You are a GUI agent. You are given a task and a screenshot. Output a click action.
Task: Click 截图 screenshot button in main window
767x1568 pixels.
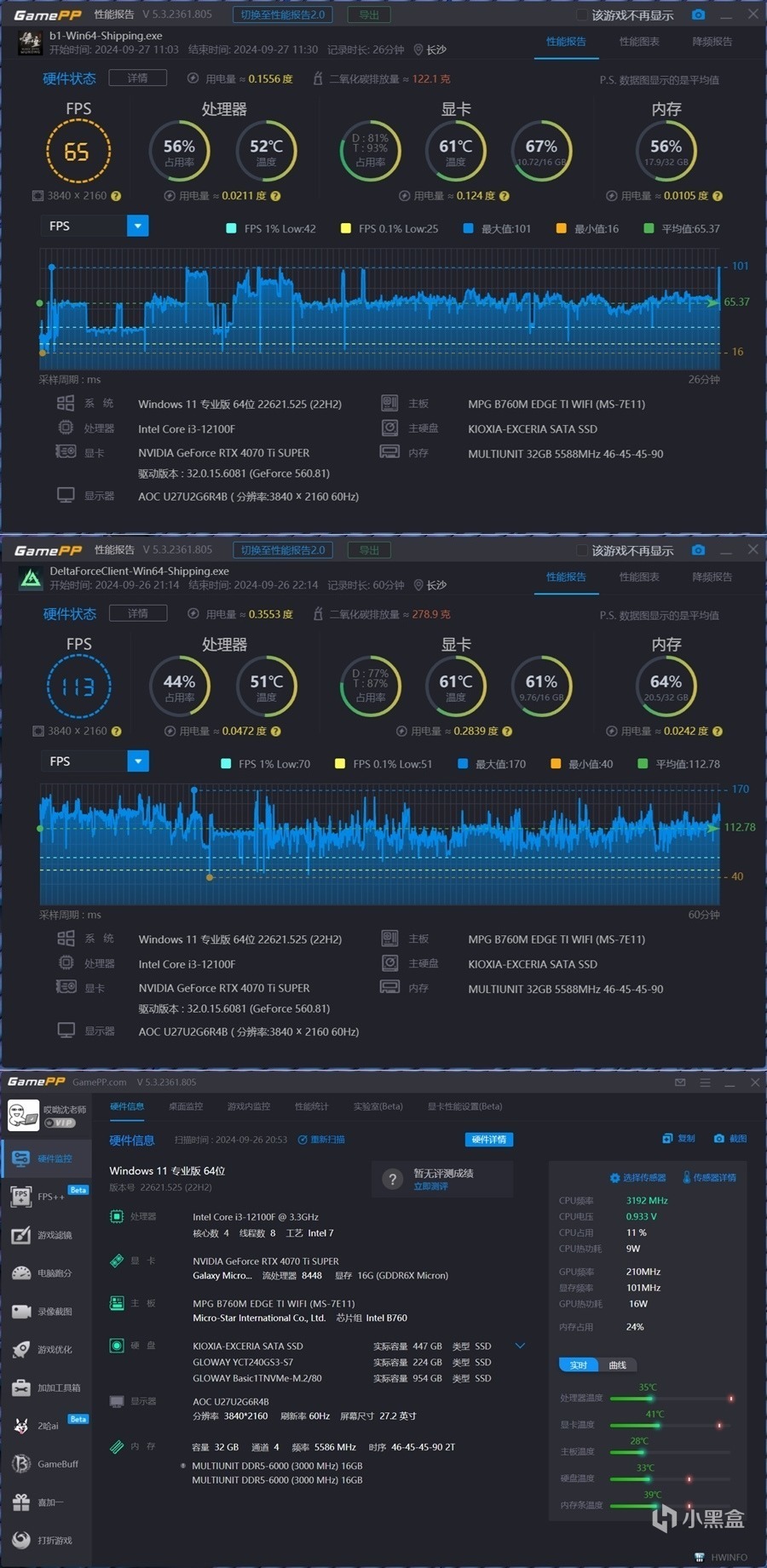(730, 1139)
